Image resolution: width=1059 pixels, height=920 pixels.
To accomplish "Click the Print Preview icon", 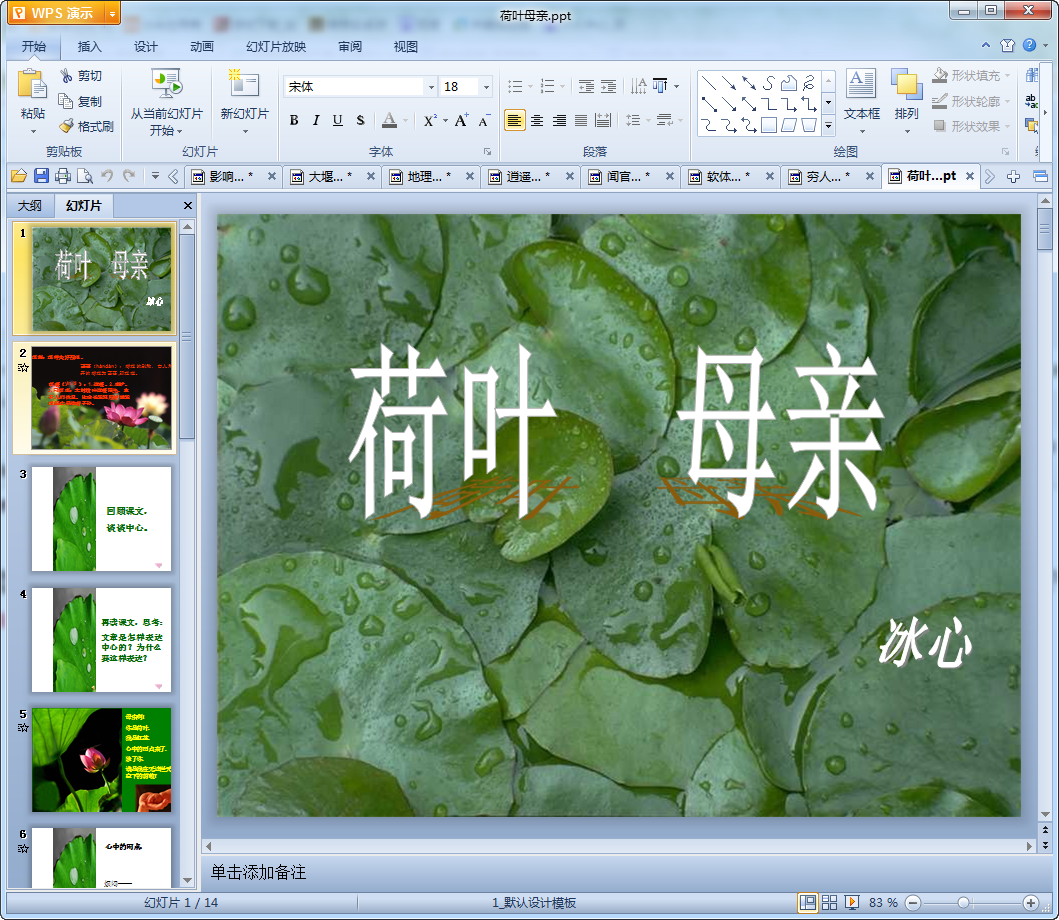I will pos(85,176).
